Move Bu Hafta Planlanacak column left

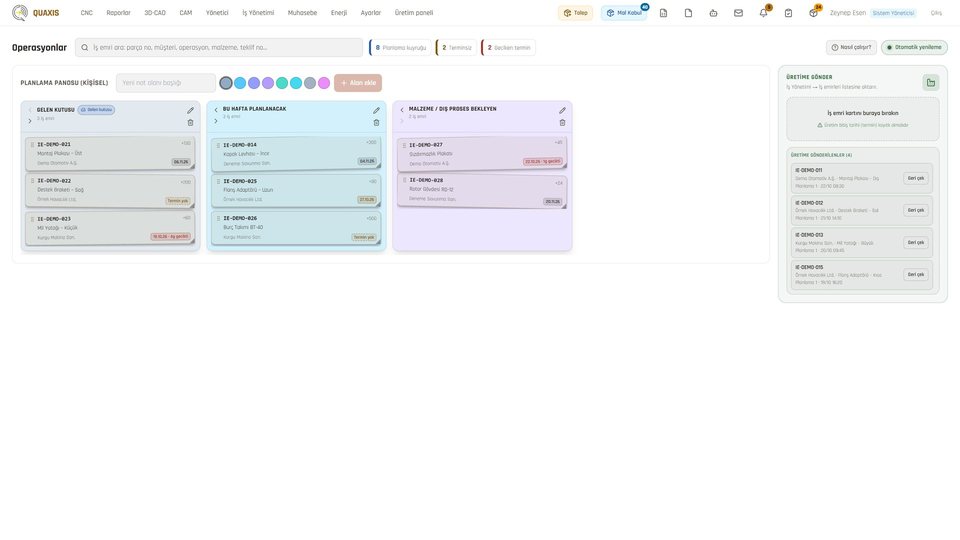coord(216,110)
